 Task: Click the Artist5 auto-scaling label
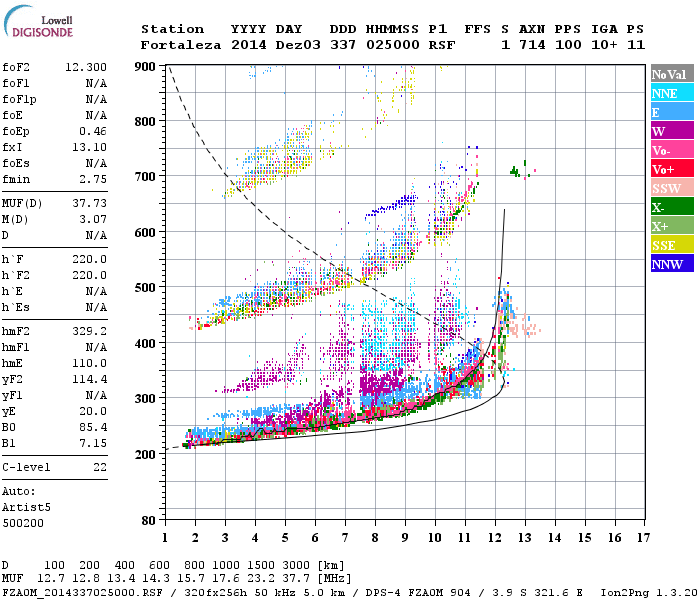(26, 508)
